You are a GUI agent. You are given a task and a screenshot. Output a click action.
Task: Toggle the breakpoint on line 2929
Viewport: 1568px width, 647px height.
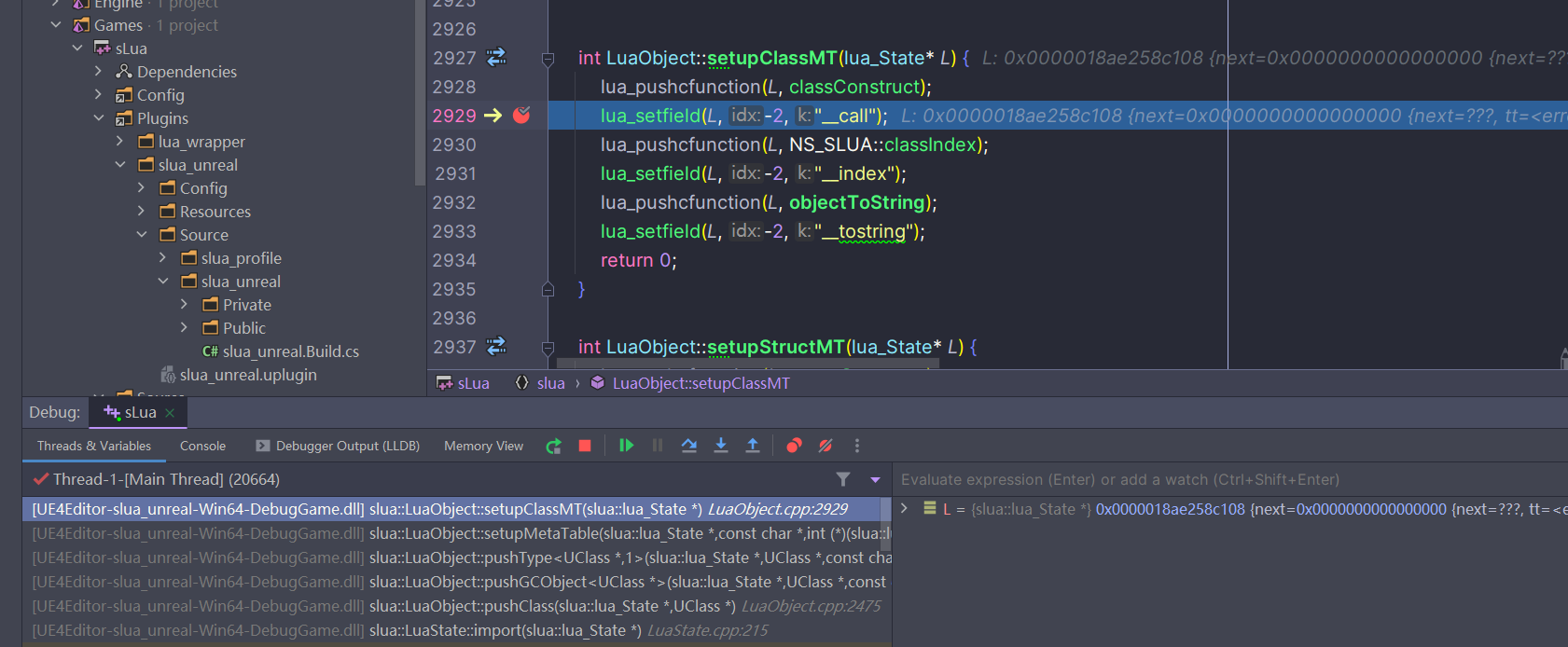tap(521, 116)
